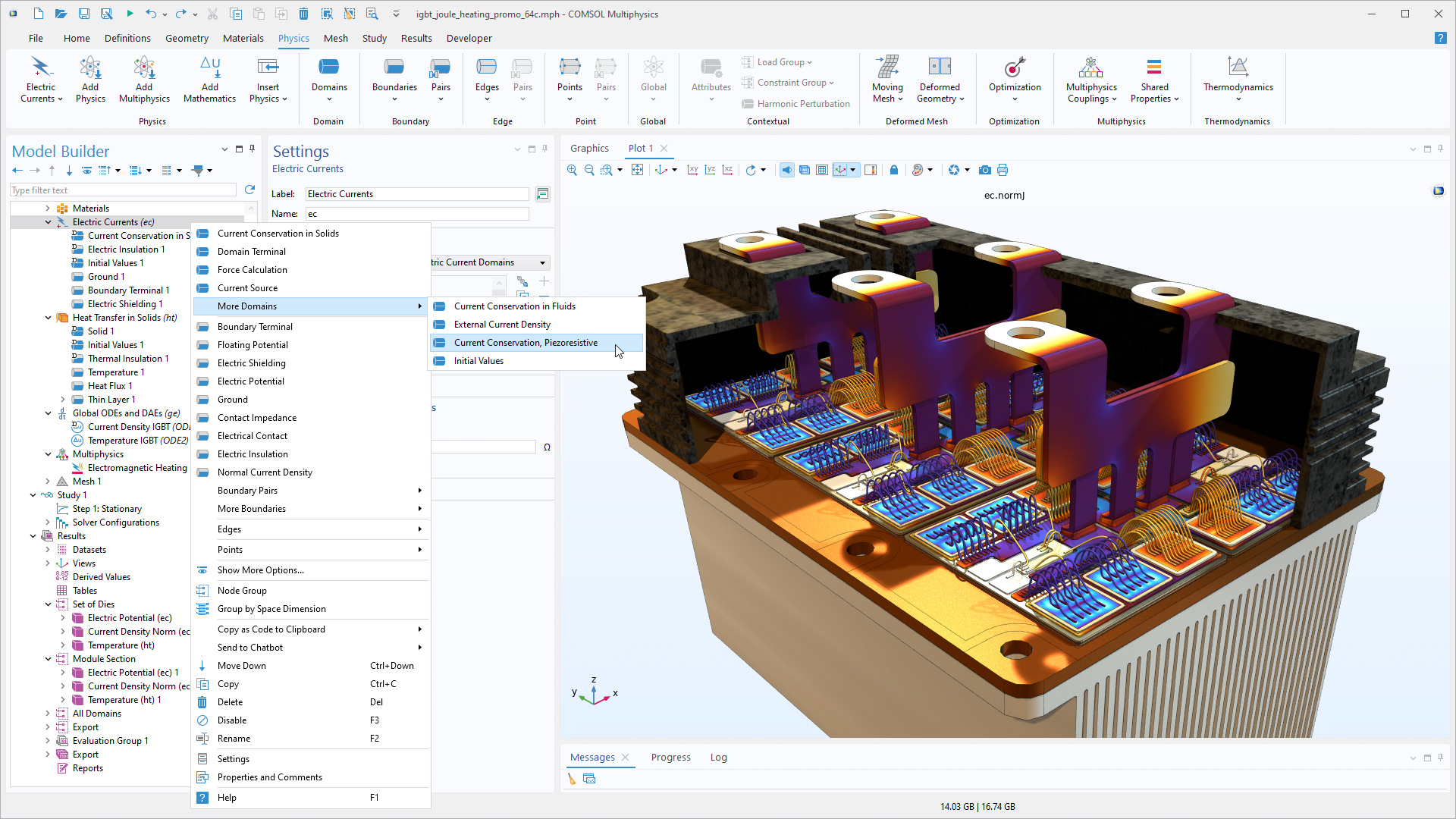This screenshot has height=819, width=1456.
Task: Toggle the color legend display
Action: (871, 170)
